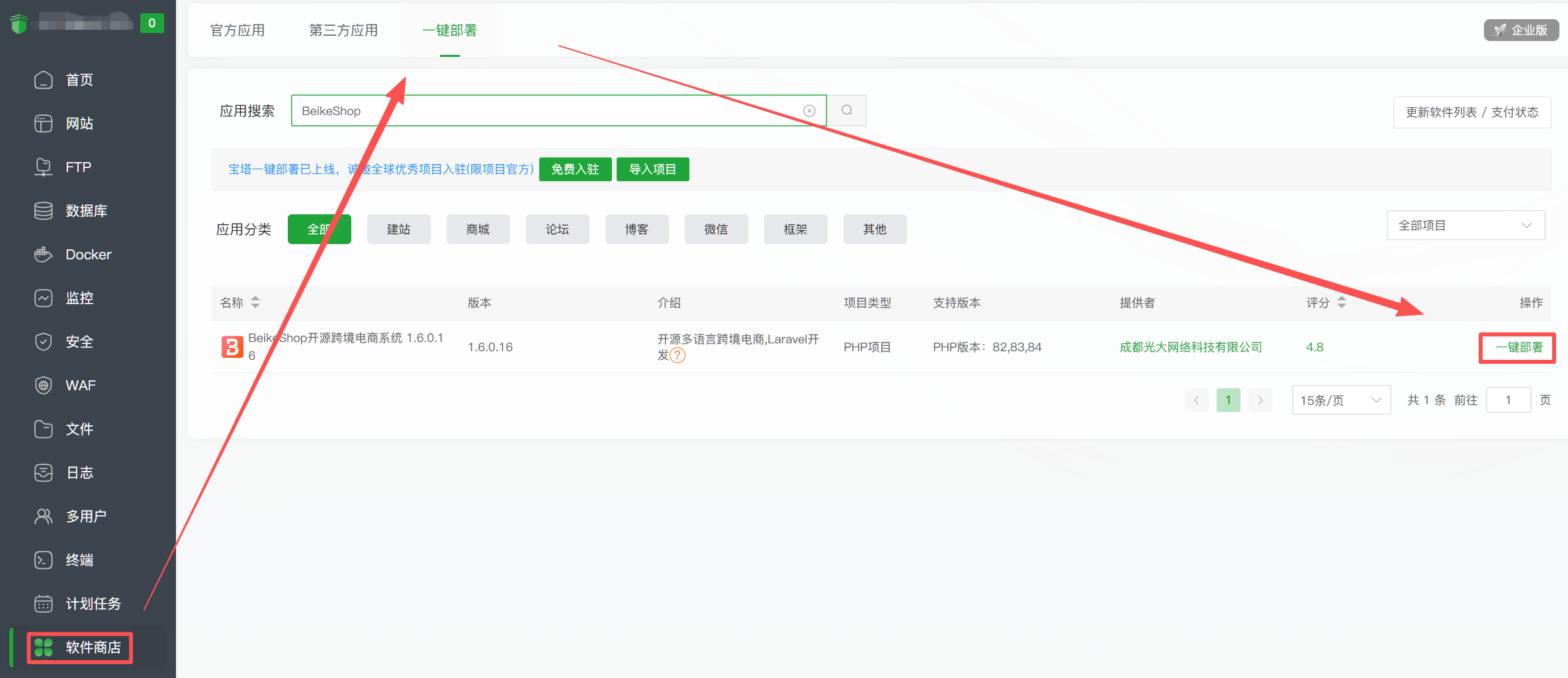Filter category by 博客

point(637,230)
